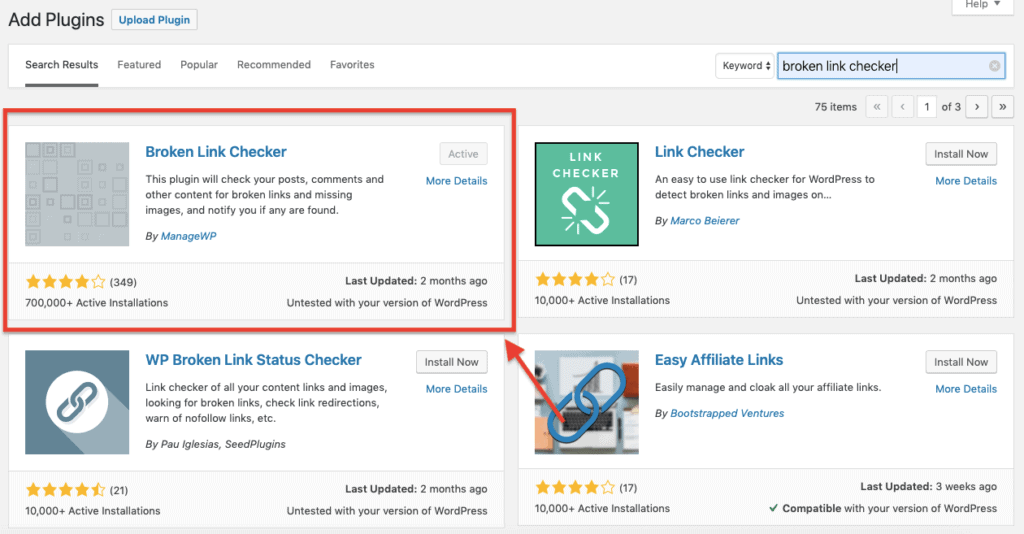Open the Recommended tab
The width and height of the screenshot is (1024, 534).
(x=274, y=65)
